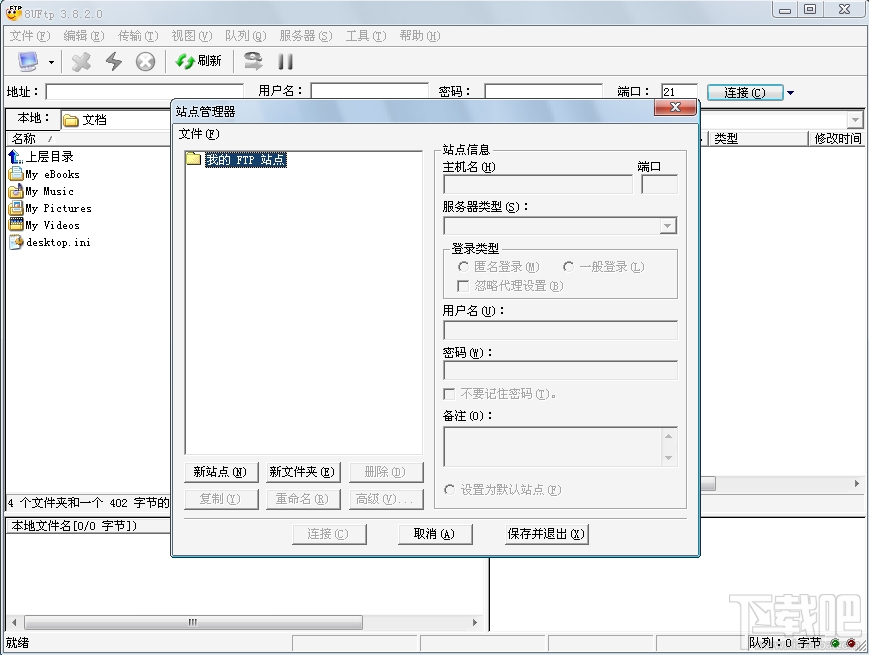This screenshot has width=869, height=655.
Task: Select the My eBooks folder
Action: 44,175
